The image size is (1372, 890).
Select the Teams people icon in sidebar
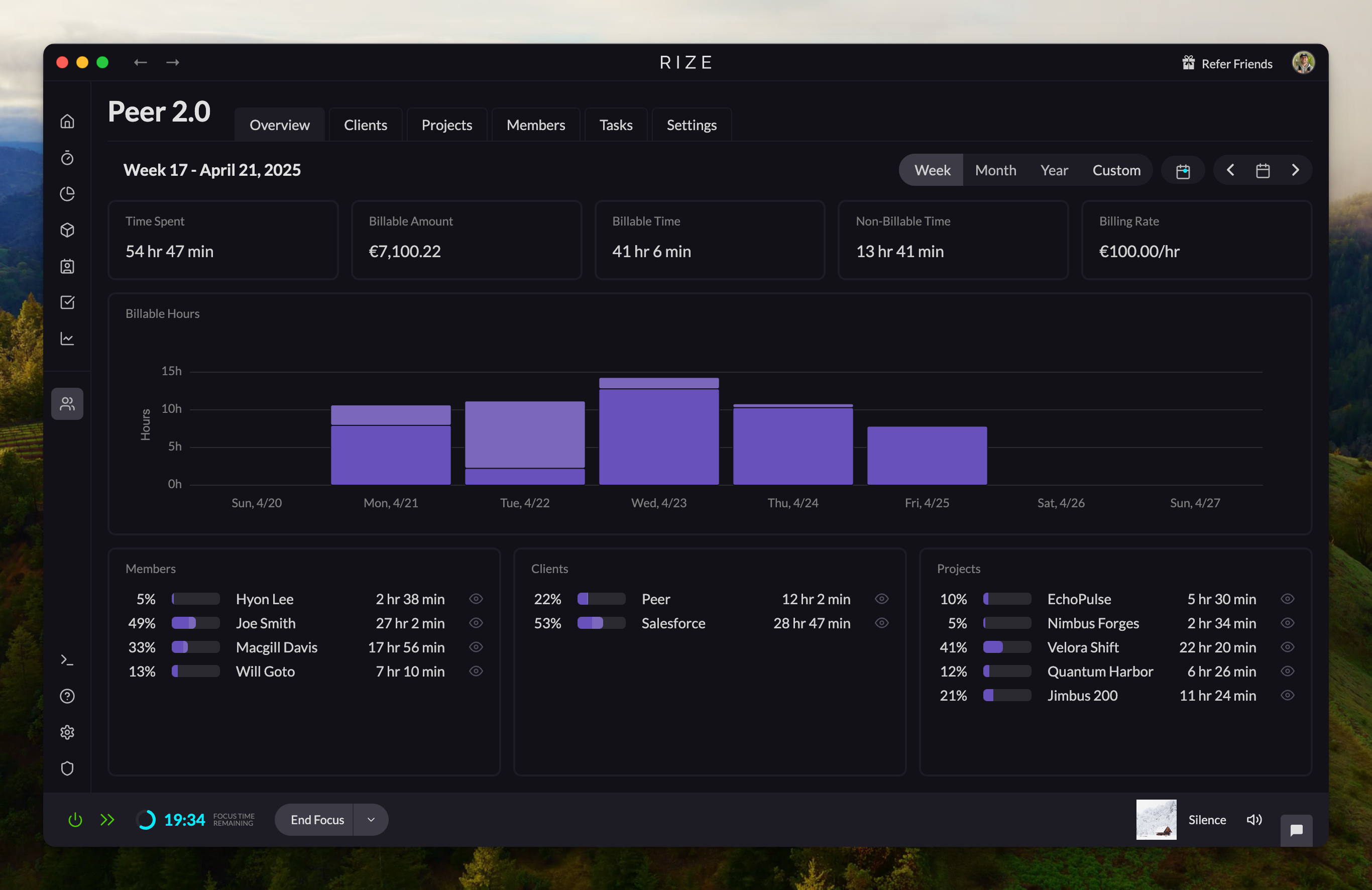pos(67,403)
